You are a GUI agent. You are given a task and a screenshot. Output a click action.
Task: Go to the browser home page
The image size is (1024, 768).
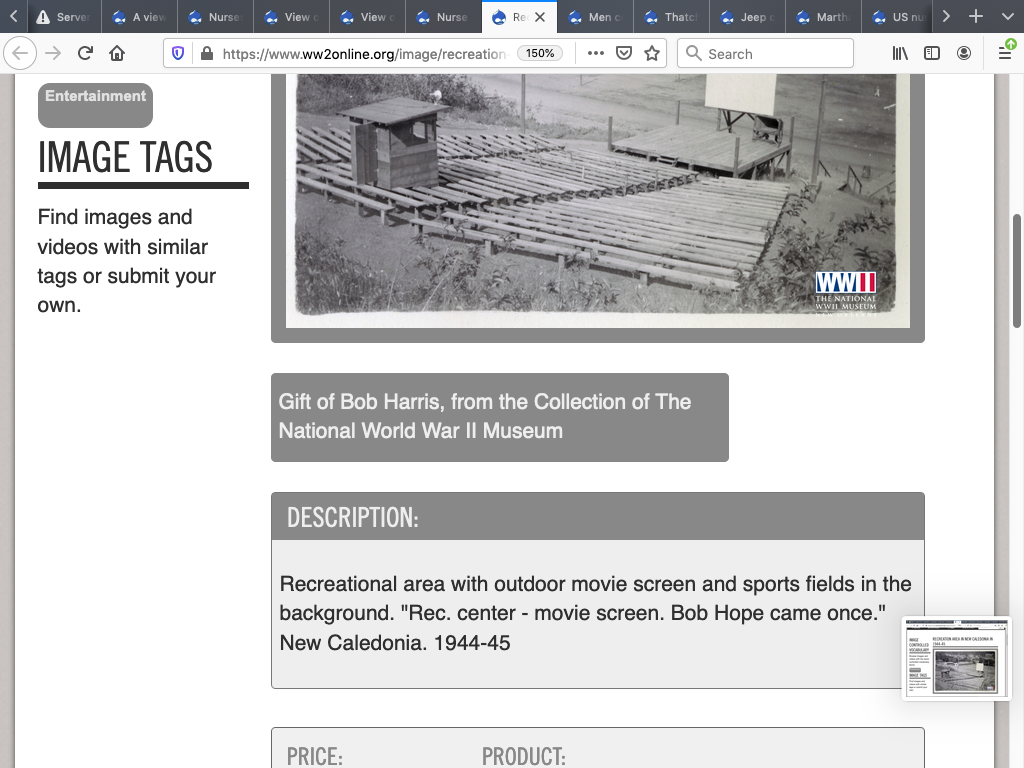(x=117, y=54)
